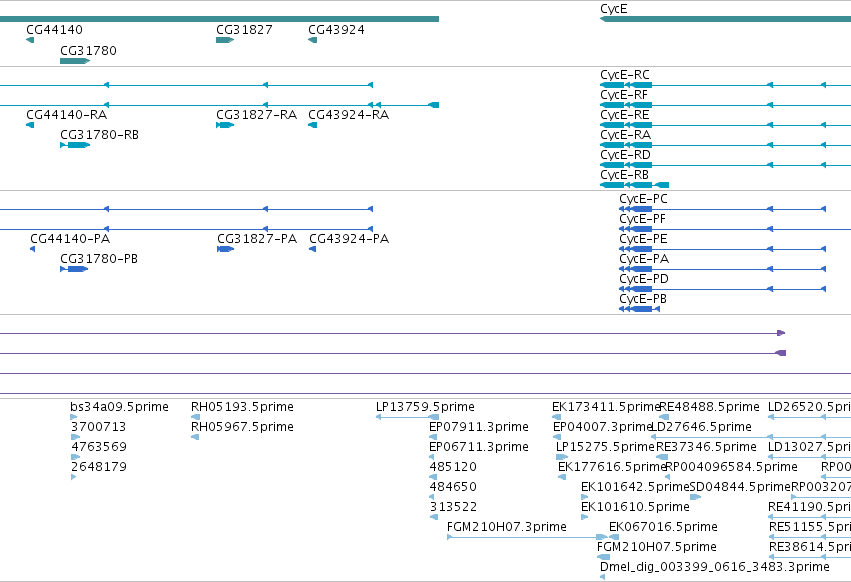Image resolution: width=851 pixels, height=582 pixels.
Task: Select the CycE-PC protein feature
Action: pos(722,209)
